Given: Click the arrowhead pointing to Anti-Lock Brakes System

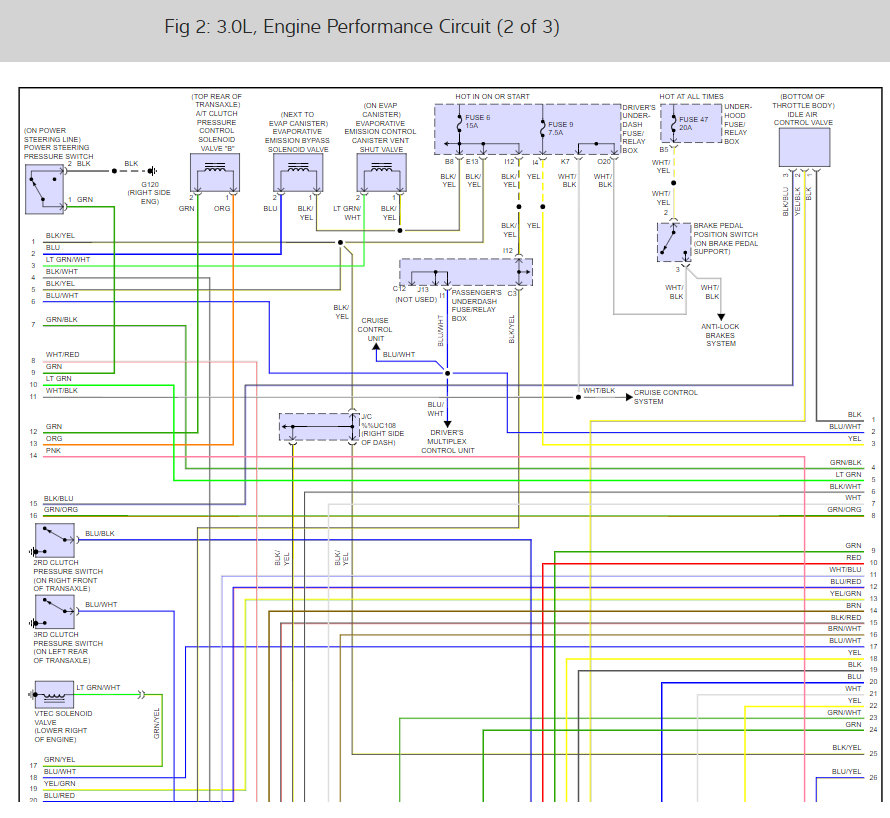Looking at the screenshot, I should point(721,317).
